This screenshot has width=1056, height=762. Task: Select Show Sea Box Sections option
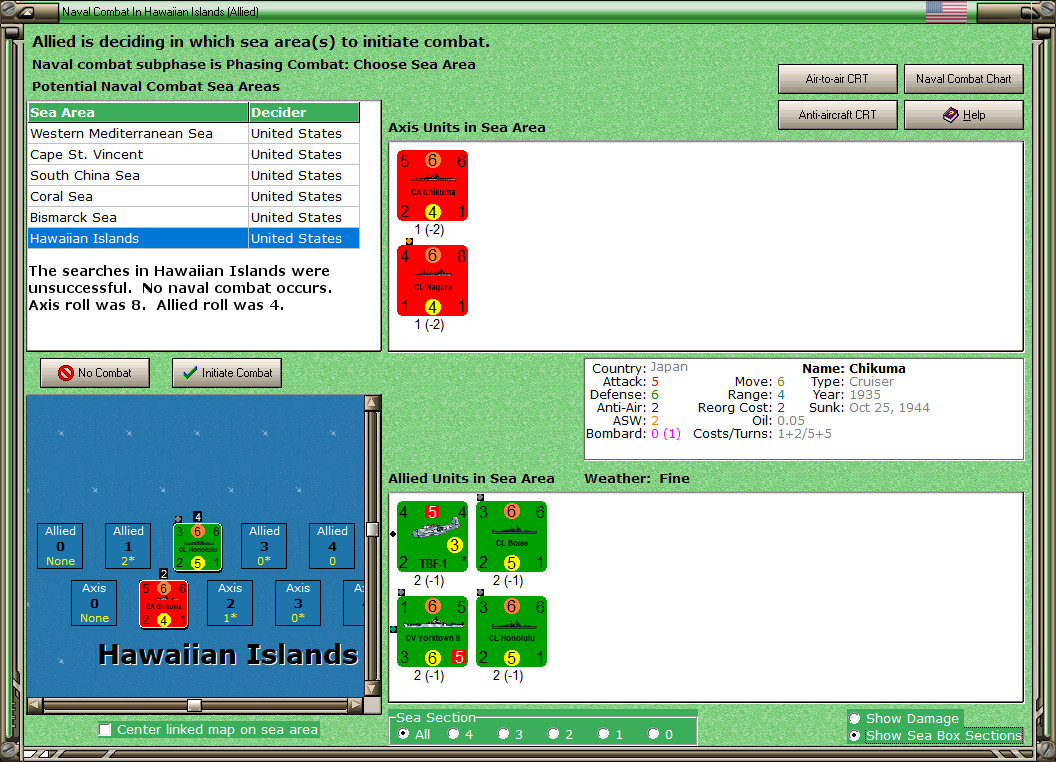[855, 736]
